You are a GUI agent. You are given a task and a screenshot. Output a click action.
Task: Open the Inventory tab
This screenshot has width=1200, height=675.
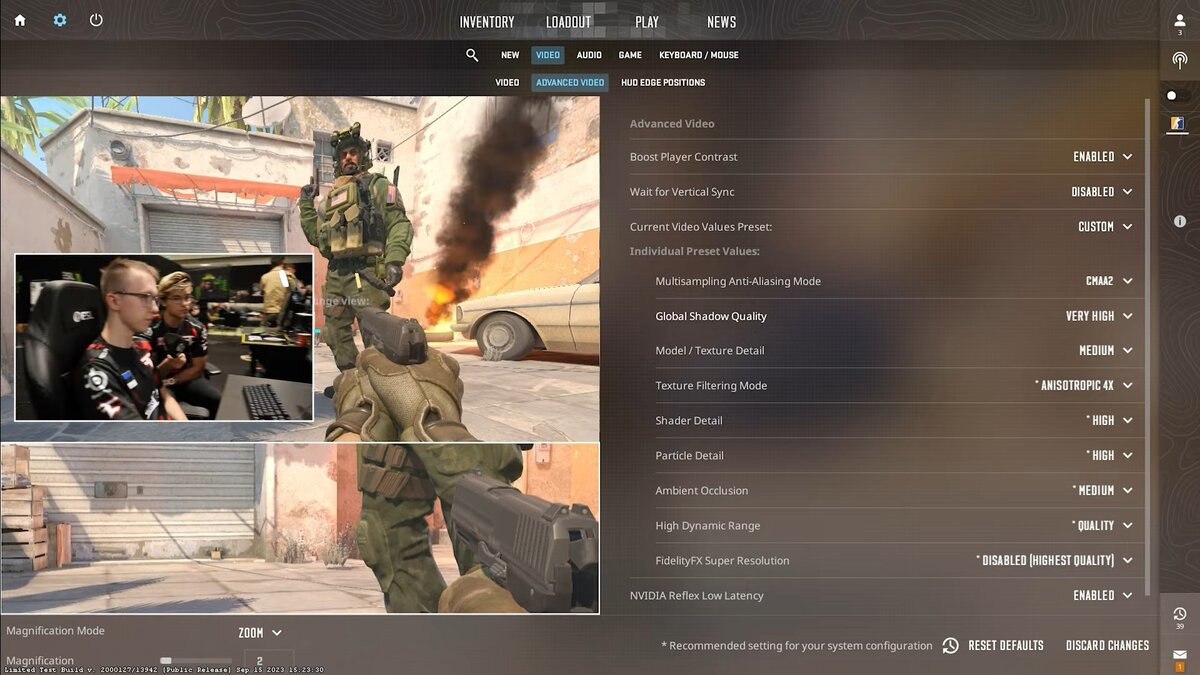[487, 22]
